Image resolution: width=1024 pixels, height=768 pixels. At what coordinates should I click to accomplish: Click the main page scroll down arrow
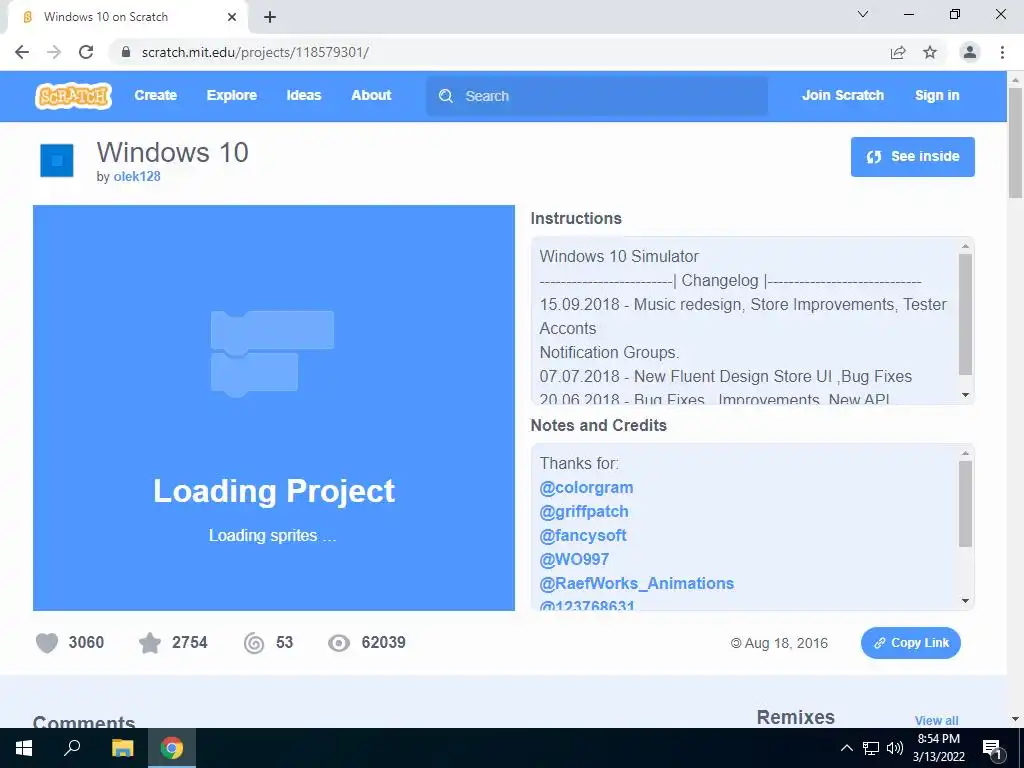coord(1015,719)
